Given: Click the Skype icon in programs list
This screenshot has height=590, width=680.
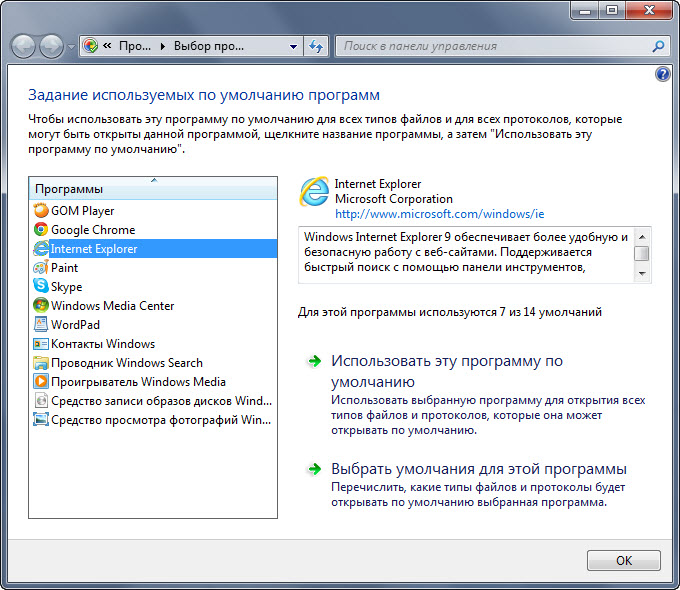Looking at the screenshot, I should pyautogui.click(x=41, y=286).
